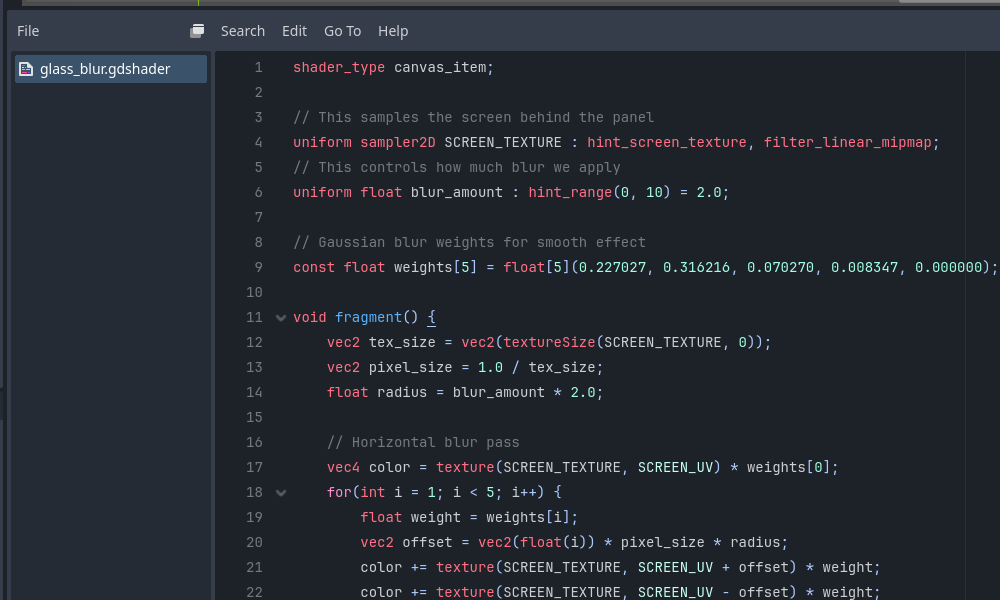Click 'hint_range' on line 6

coord(570,193)
